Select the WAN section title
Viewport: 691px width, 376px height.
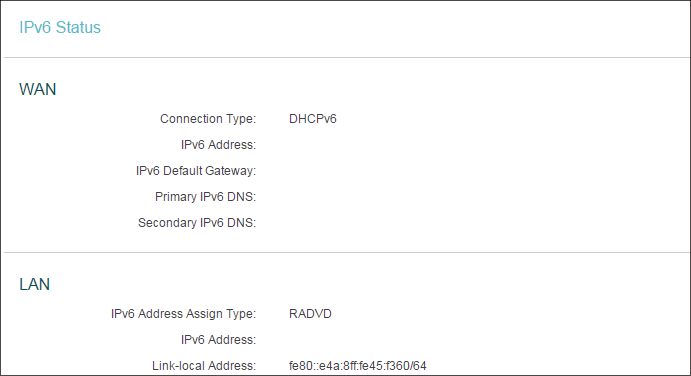(37, 89)
